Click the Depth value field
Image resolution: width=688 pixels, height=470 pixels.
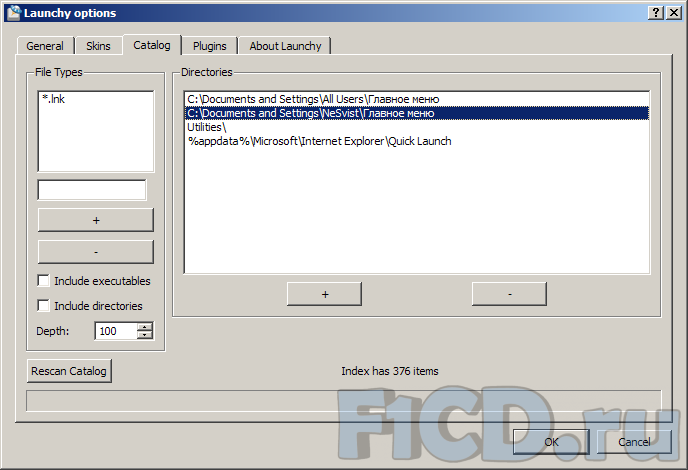(x=116, y=331)
